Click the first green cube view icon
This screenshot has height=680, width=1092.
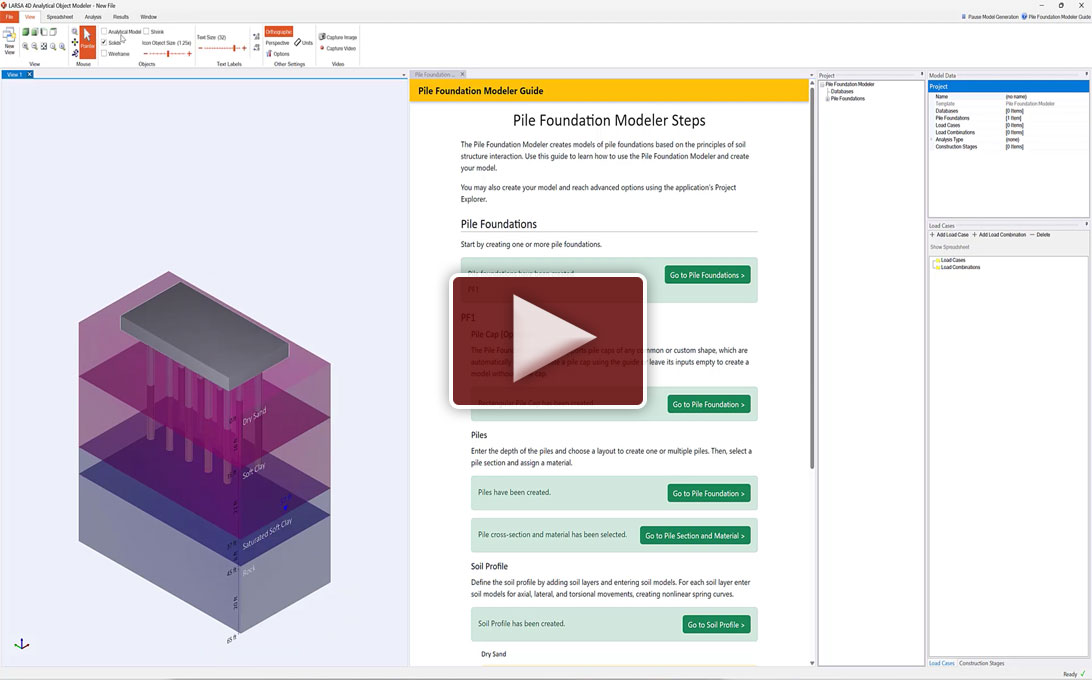tap(25, 32)
